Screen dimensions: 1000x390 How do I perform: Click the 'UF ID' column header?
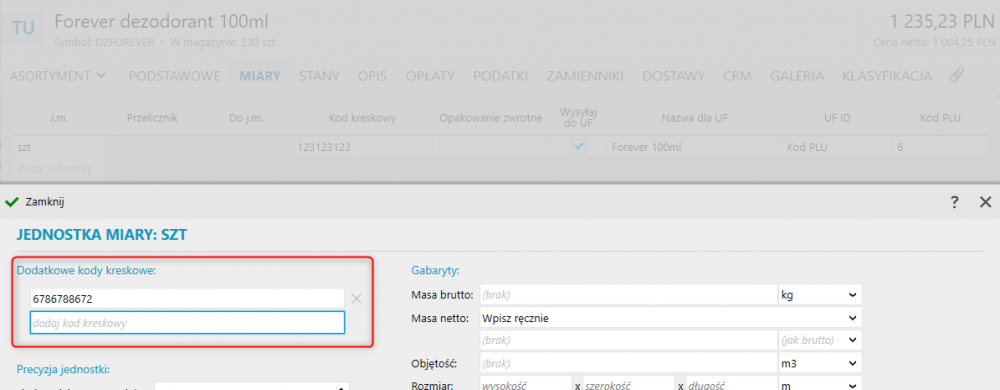tap(837, 118)
